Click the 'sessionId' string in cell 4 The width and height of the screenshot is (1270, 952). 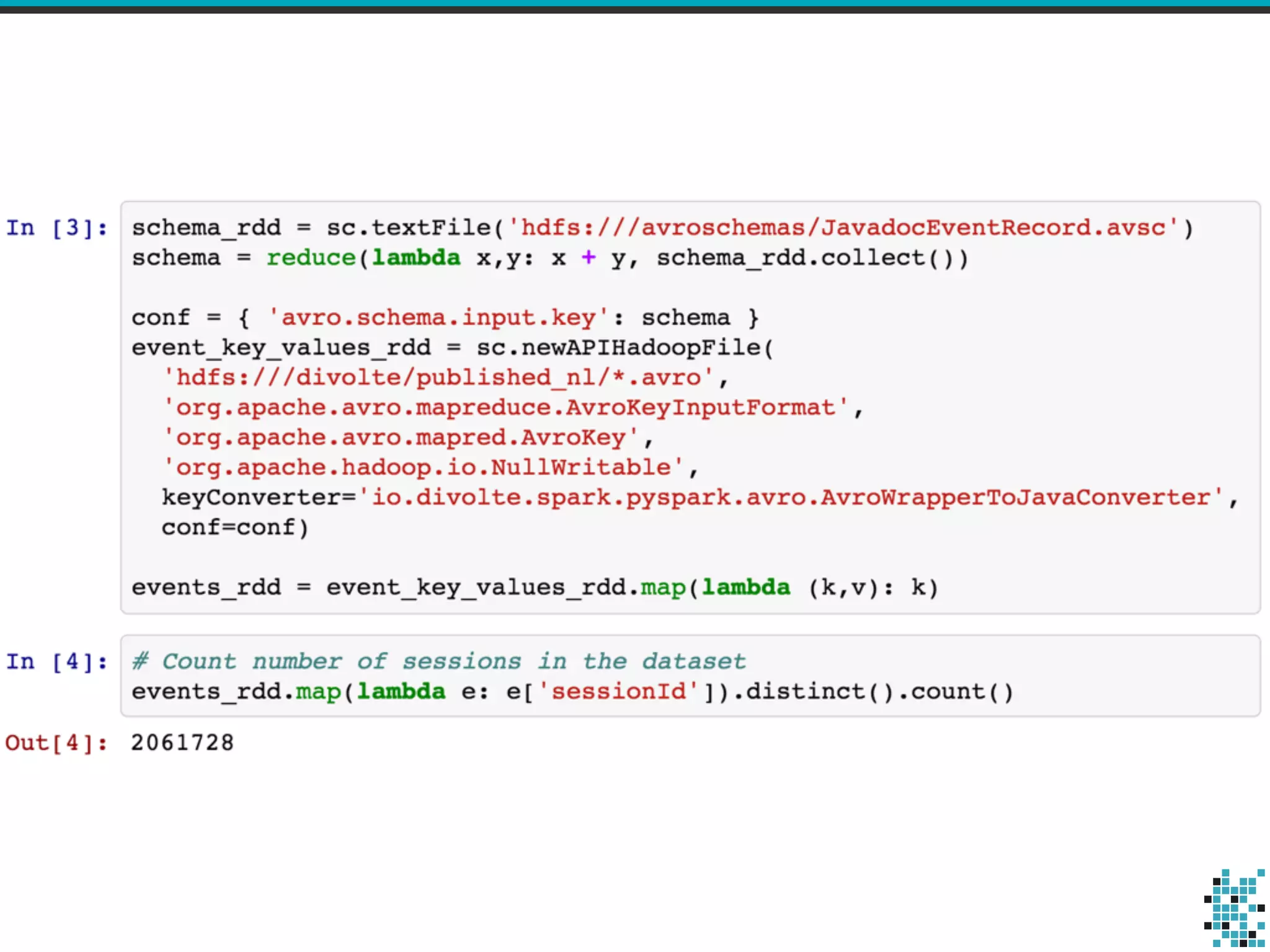click(x=619, y=692)
